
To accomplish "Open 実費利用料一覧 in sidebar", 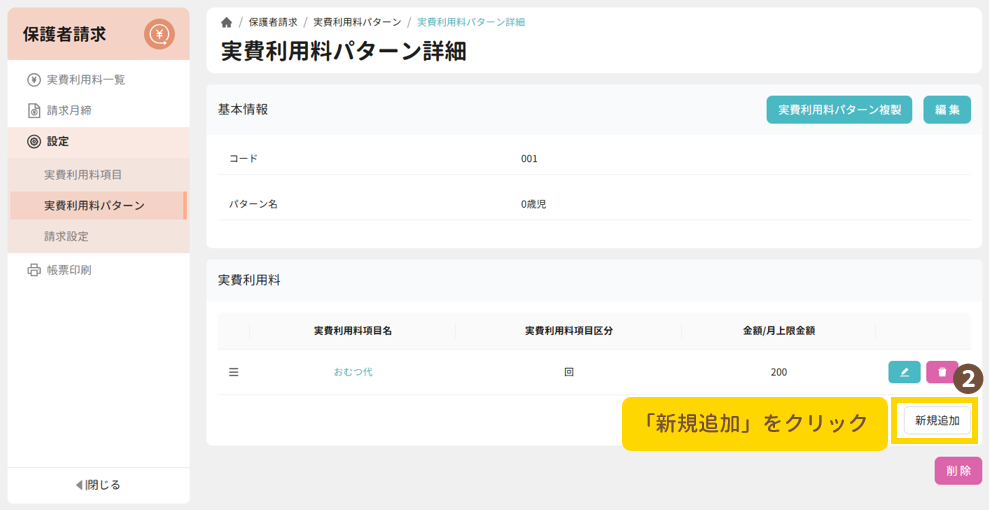I will point(86,80).
